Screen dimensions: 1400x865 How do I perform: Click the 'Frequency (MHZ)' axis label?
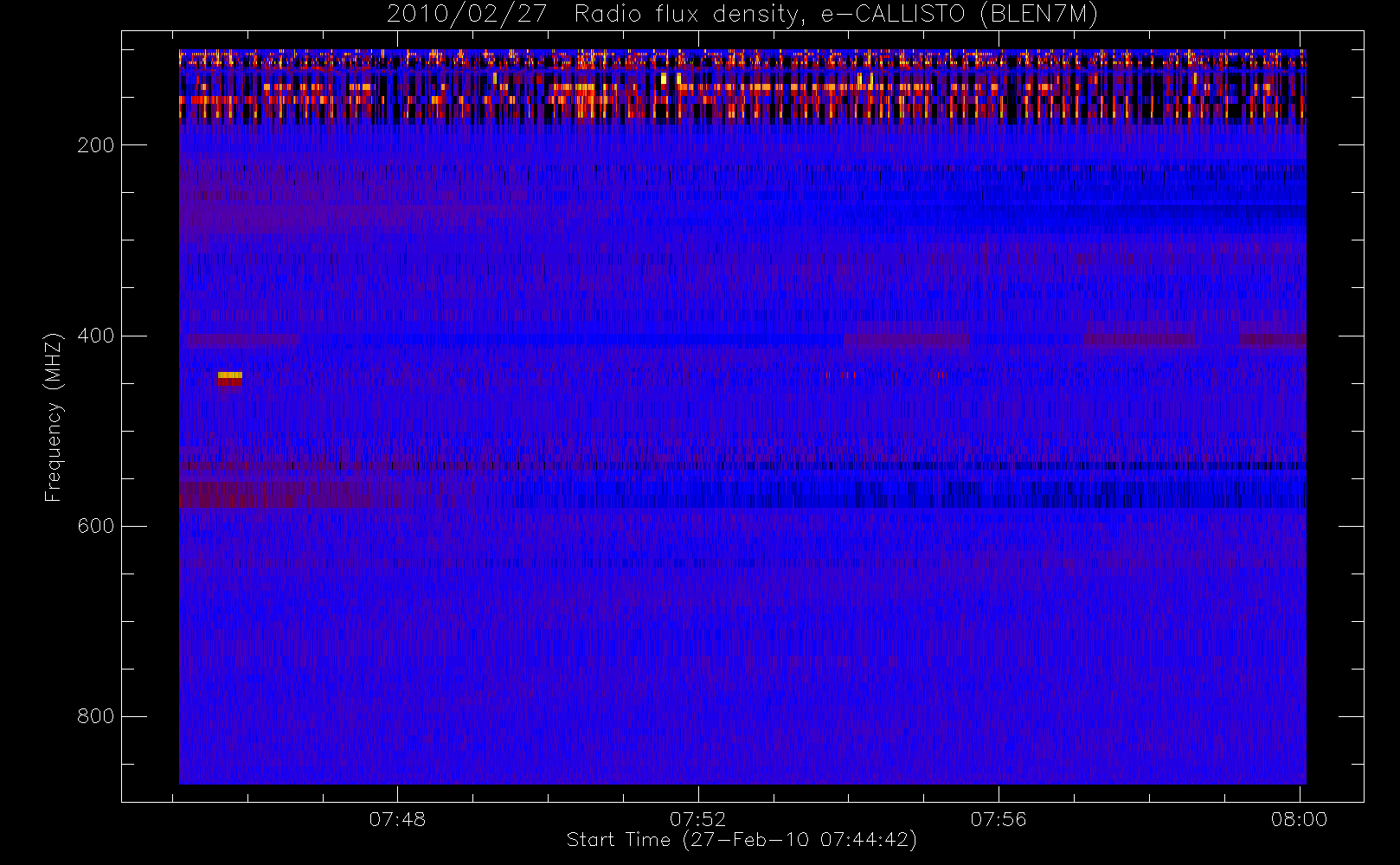coord(54,417)
